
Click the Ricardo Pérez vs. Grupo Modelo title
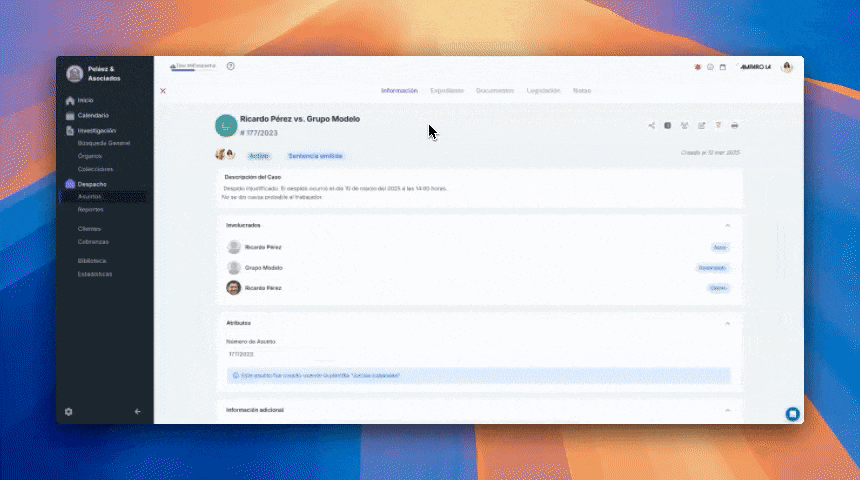click(300, 119)
